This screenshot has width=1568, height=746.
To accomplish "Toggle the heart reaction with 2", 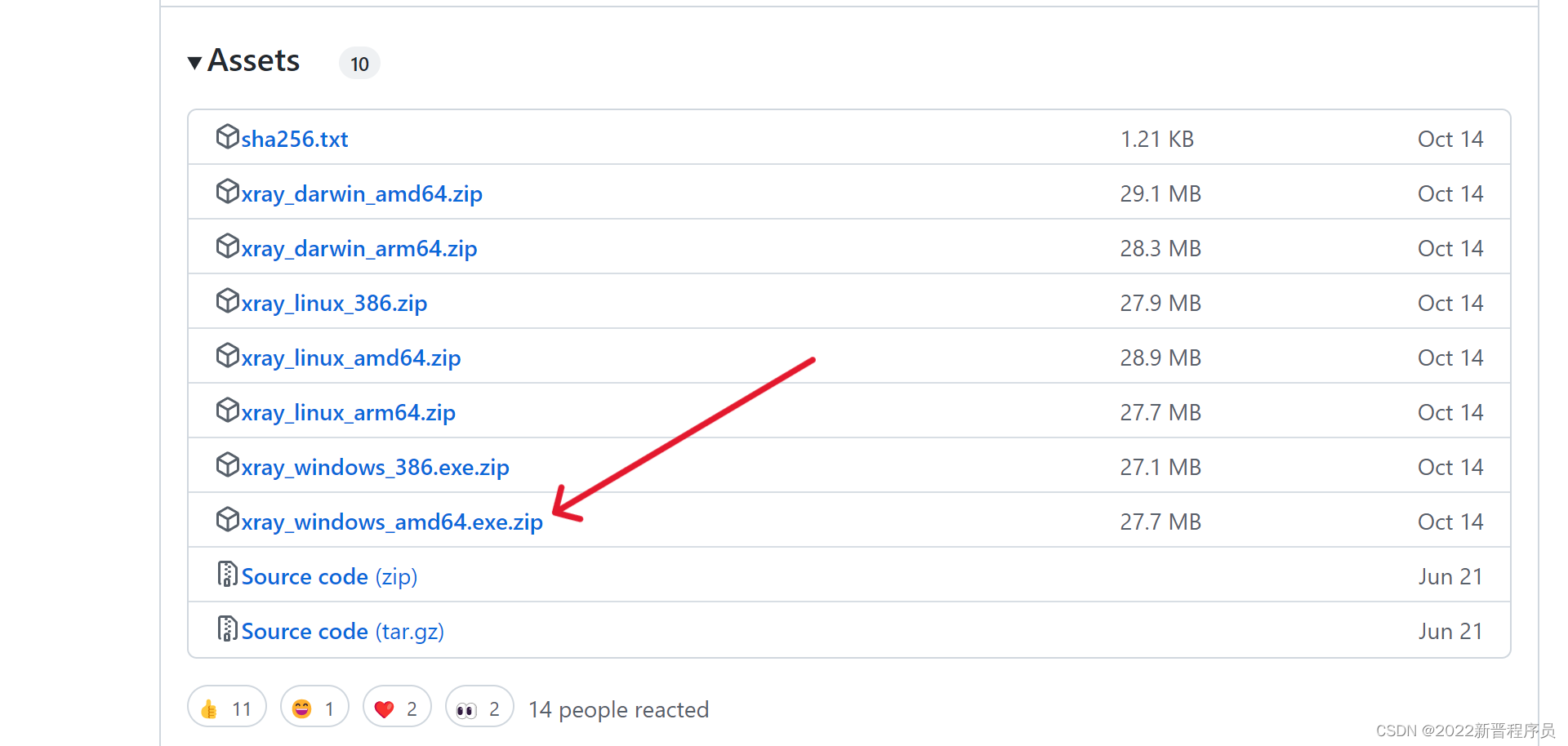I will [x=397, y=706].
